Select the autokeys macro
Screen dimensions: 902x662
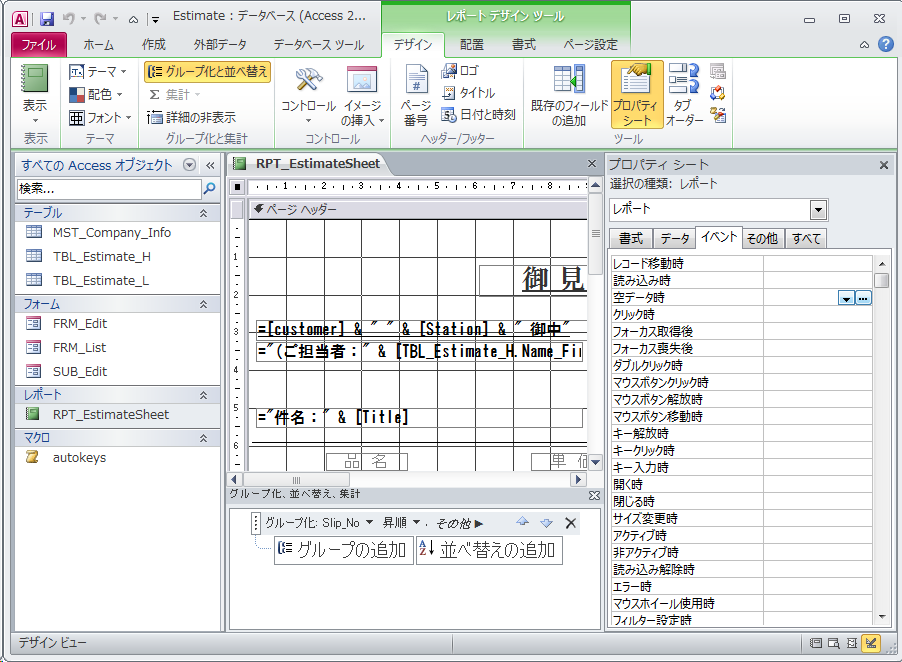coord(79,457)
